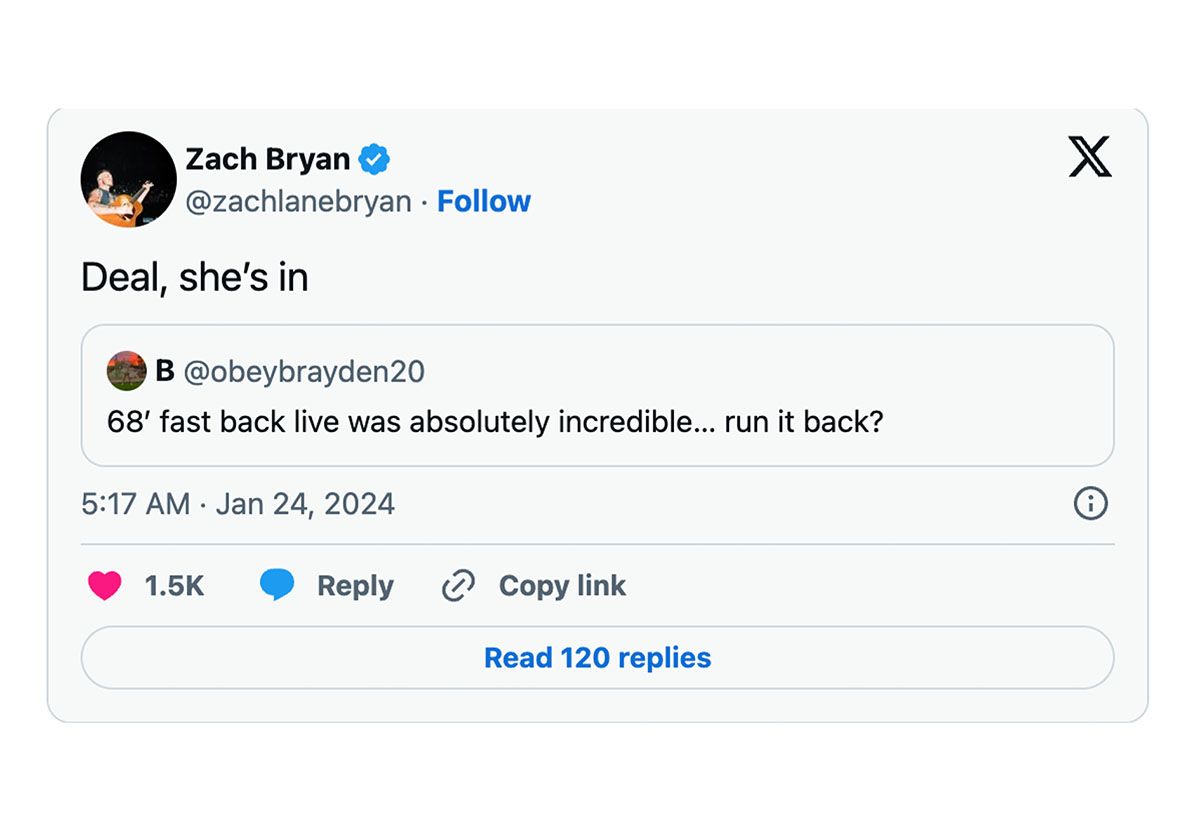The image size is (1200, 838).
Task: Click the chain link icon
Action: coord(458,586)
